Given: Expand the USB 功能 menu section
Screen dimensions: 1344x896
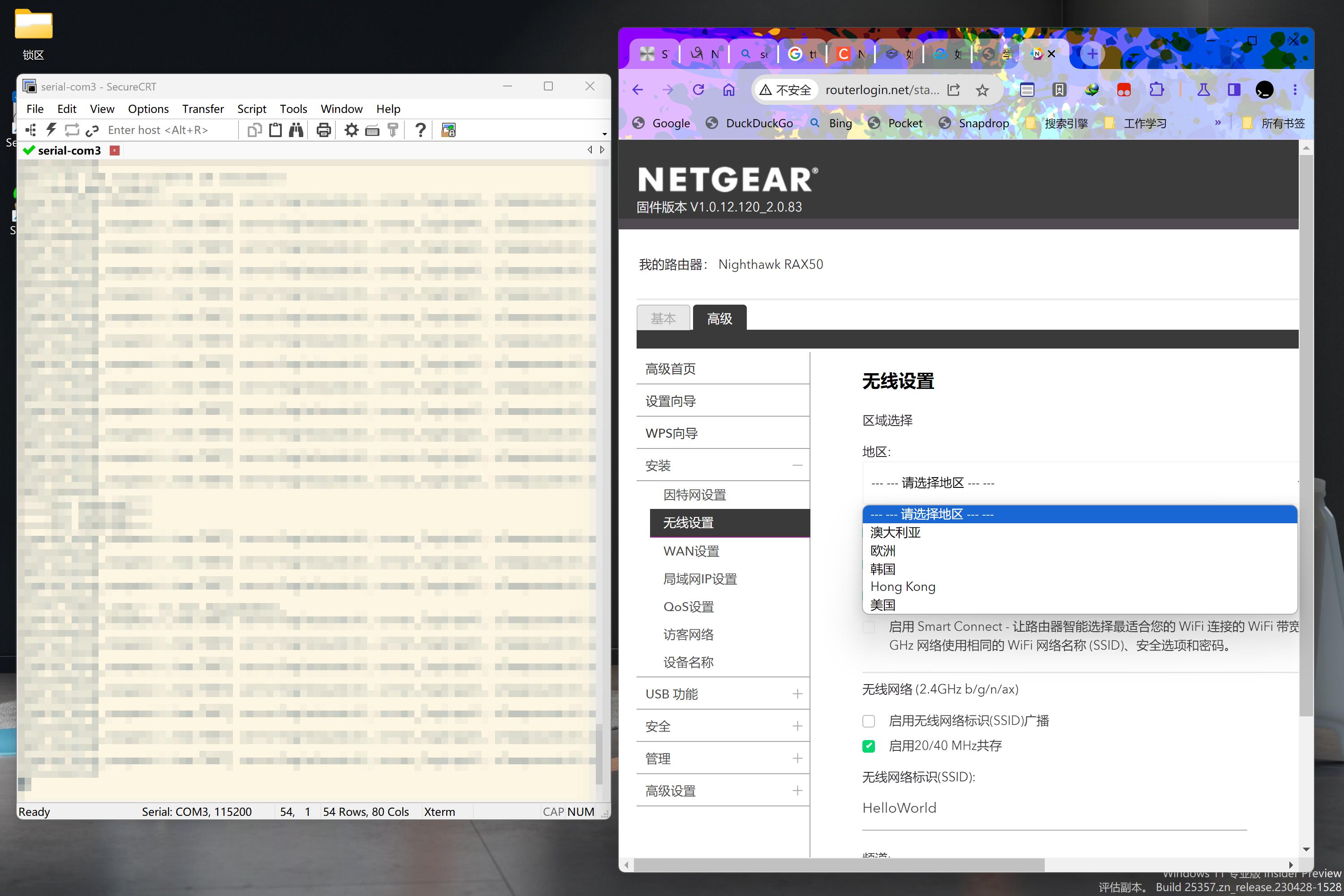Looking at the screenshot, I should (797, 694).
